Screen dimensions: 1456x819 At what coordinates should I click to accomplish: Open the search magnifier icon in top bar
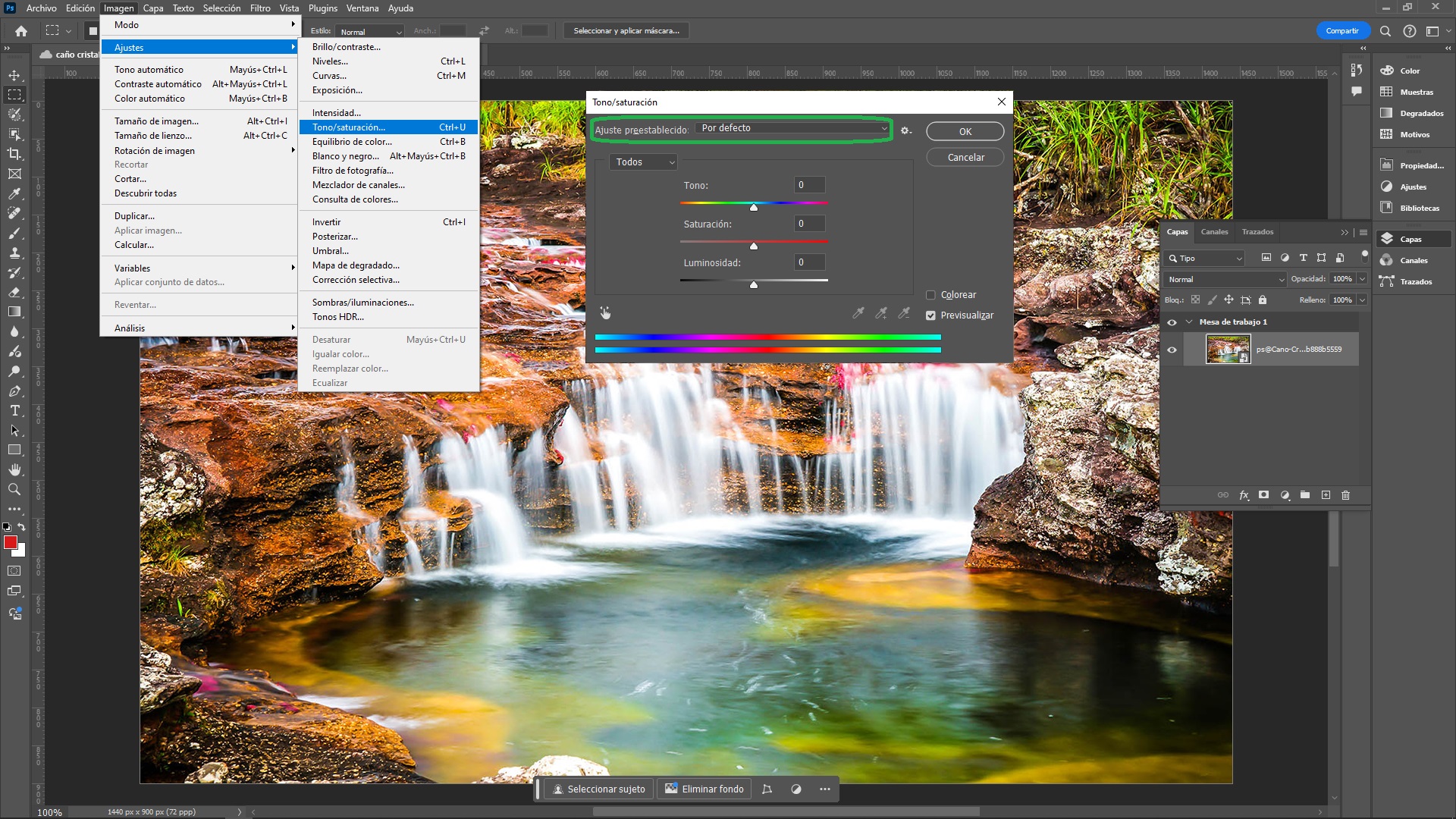pos(1385,31)
